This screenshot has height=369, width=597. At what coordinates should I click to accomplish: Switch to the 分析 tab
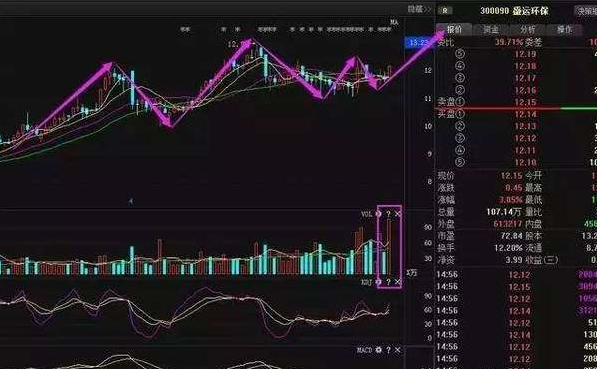click(x=528, y=29)
